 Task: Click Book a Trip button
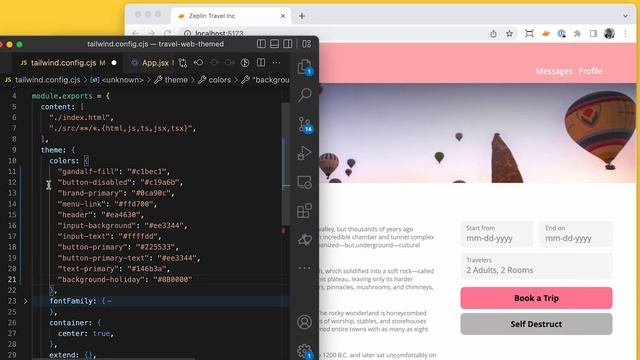point(536,298)
